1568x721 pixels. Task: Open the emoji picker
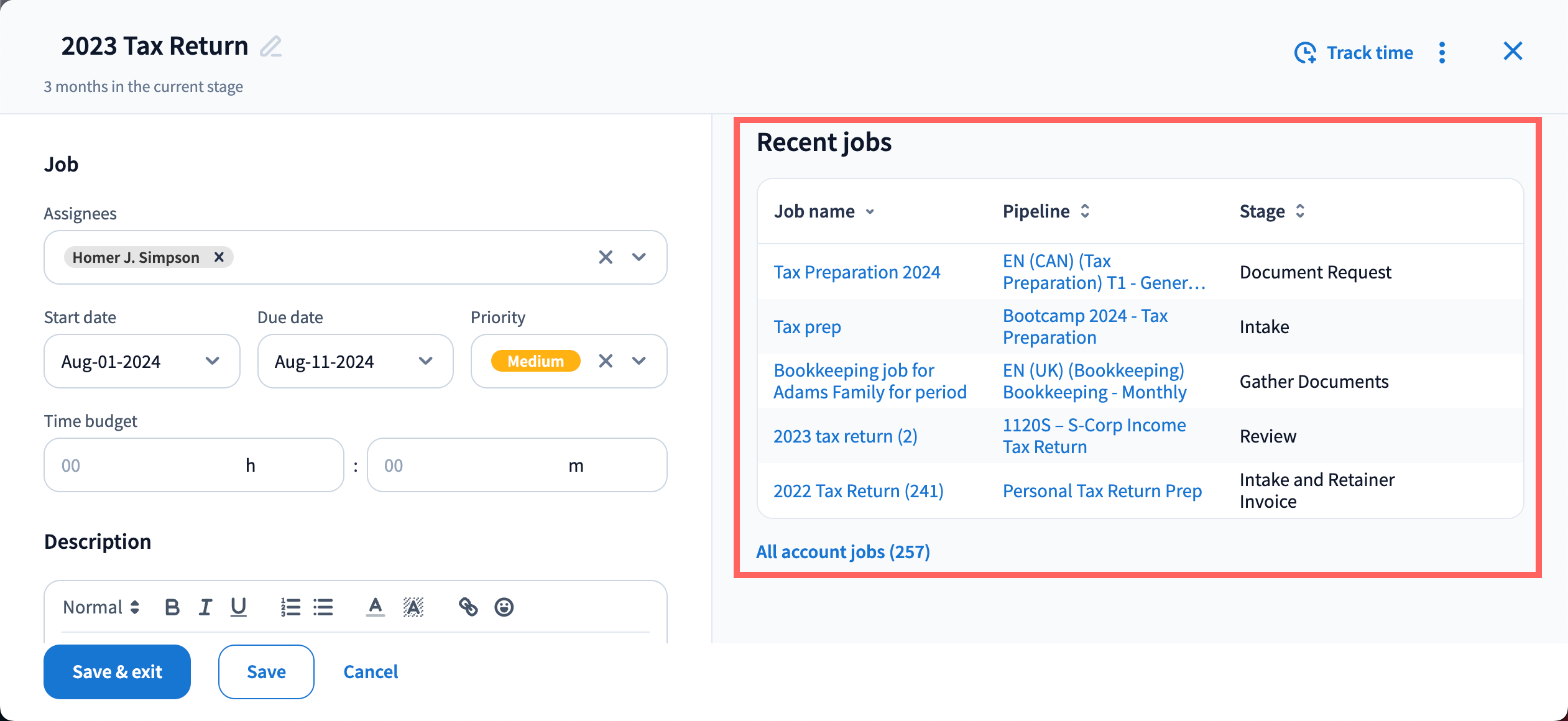coord(504,607)
